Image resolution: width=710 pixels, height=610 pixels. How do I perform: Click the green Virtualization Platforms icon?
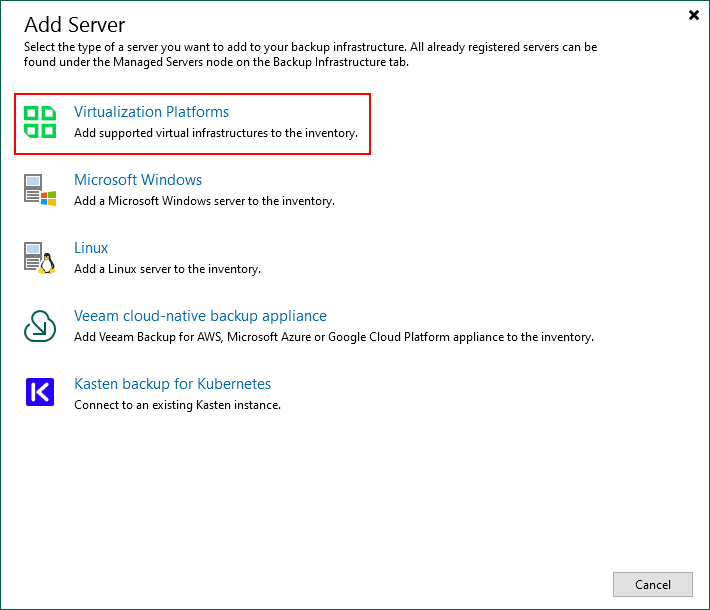(40, 122)
